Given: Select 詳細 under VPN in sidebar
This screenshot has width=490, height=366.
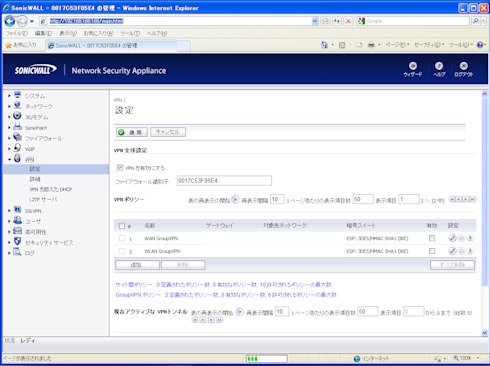Looking at the screenshot, I should click(35, 179).
